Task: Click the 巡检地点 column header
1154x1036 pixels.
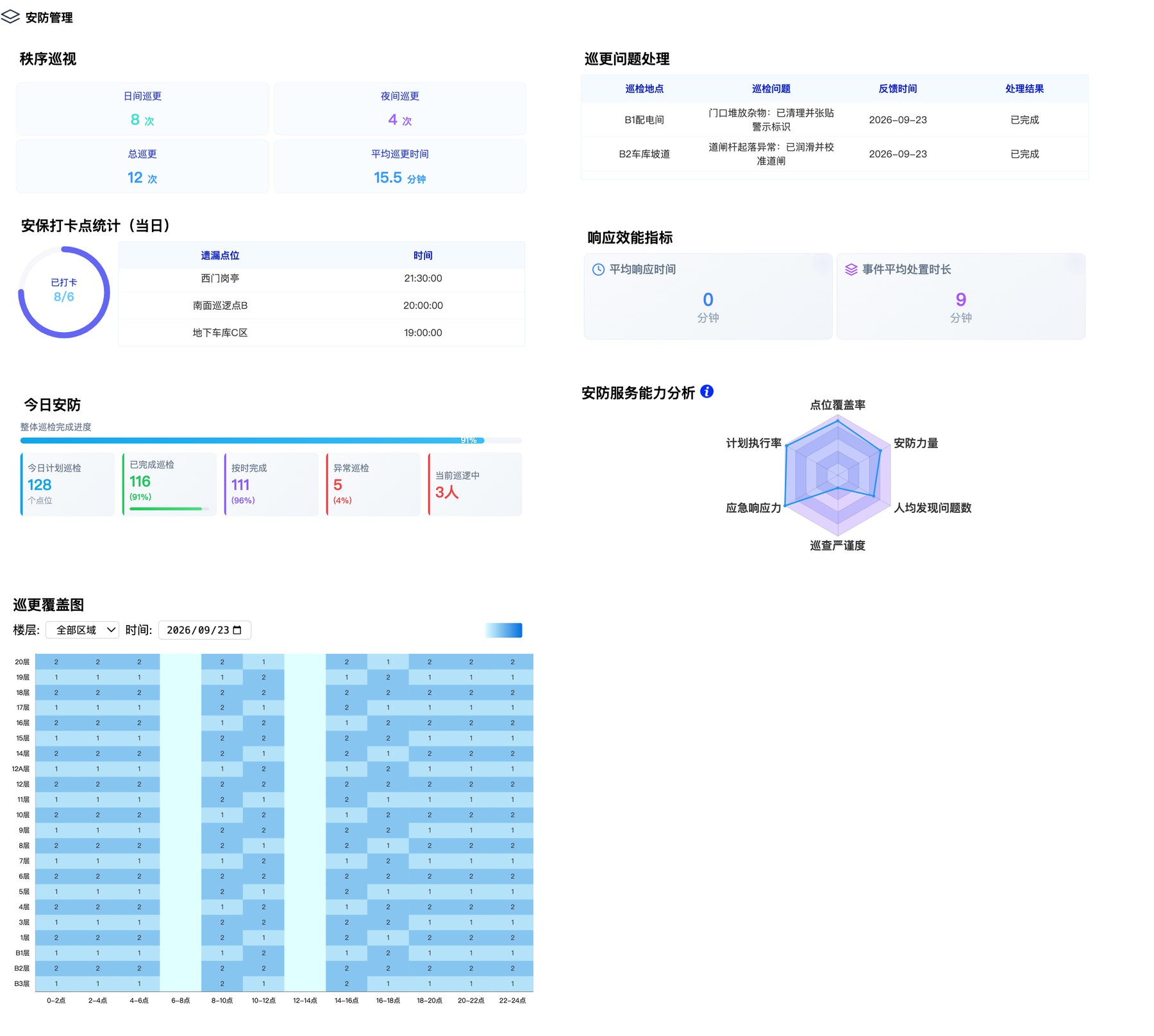Action: 644,88
